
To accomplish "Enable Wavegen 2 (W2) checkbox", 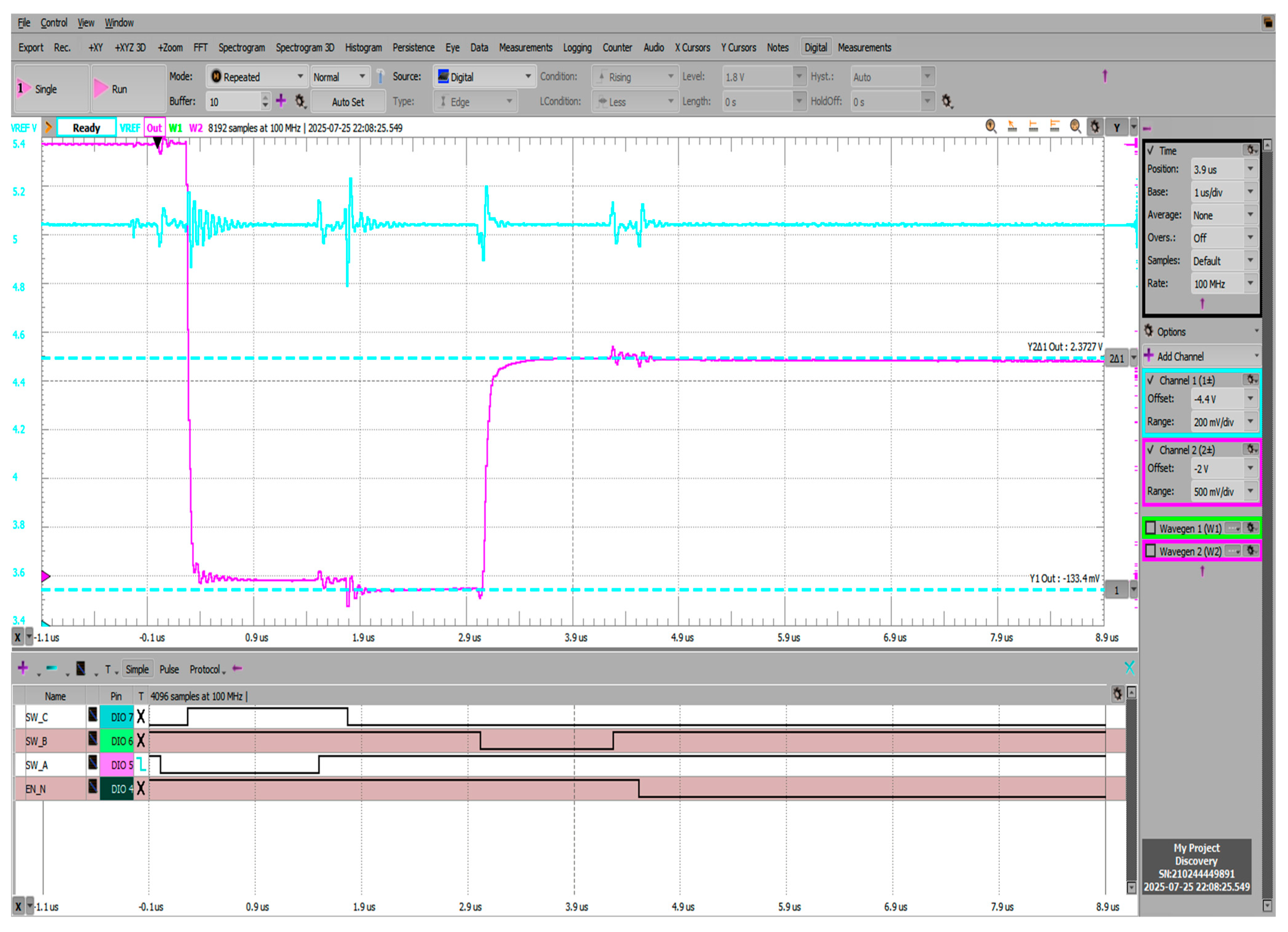I will click(1151, 551).
